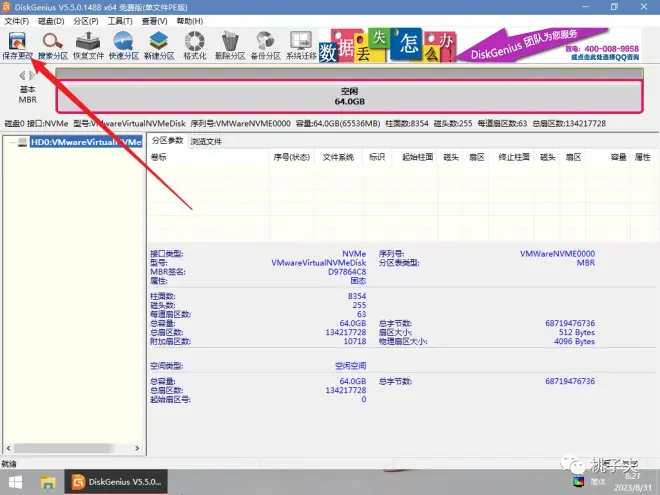Screen dimensions: 660x495
Task: Select the 64.0GB free space (空闲) bar
Action: click(x=349, y=96)
